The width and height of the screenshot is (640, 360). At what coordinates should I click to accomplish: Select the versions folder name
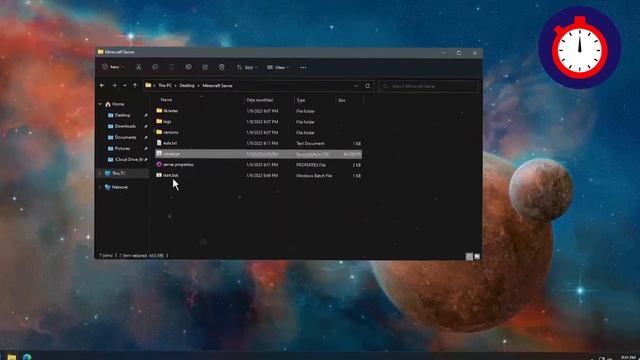[x=171, y=132]
